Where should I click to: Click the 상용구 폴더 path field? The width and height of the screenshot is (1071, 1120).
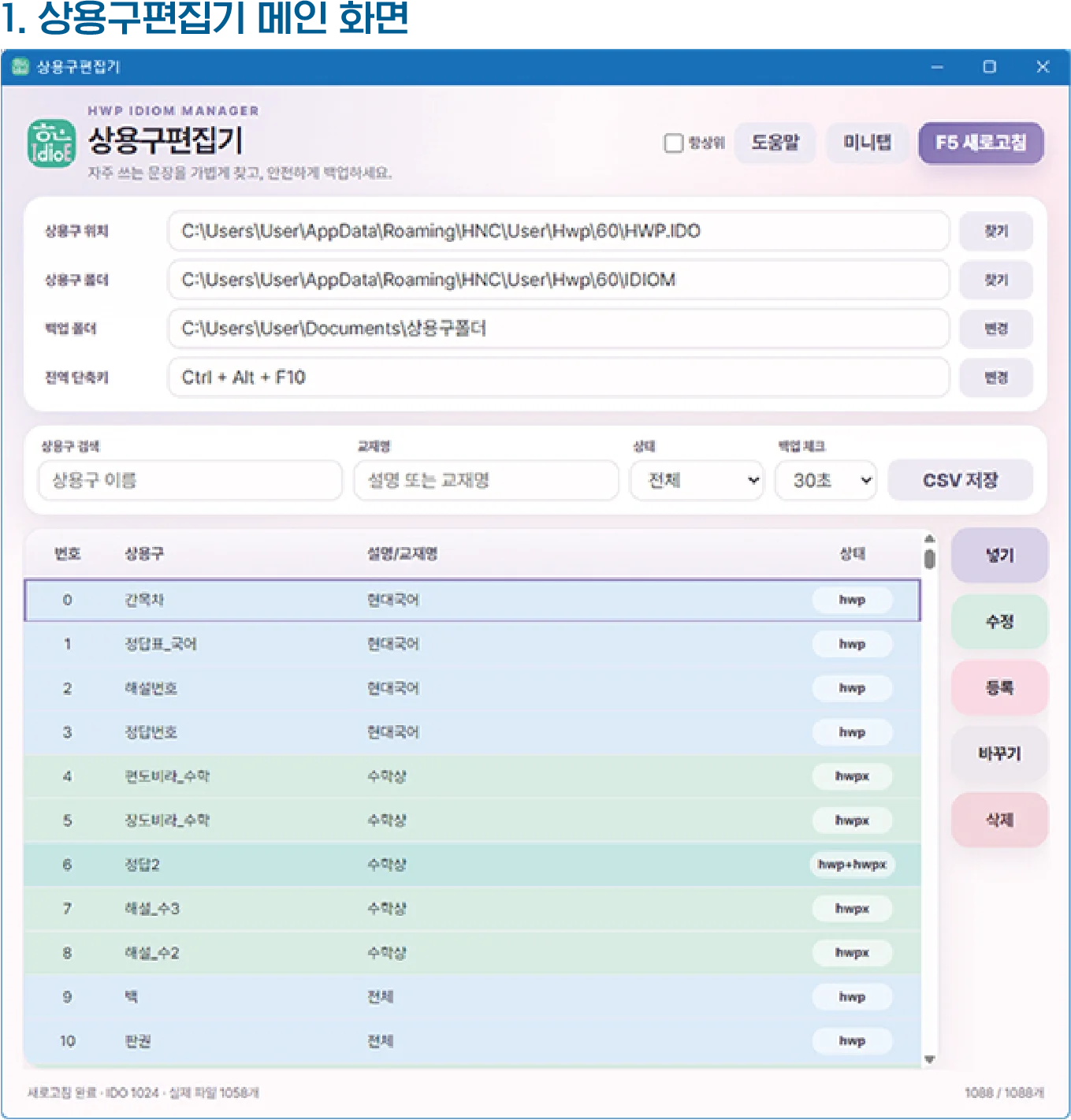[x=558, y=280]
